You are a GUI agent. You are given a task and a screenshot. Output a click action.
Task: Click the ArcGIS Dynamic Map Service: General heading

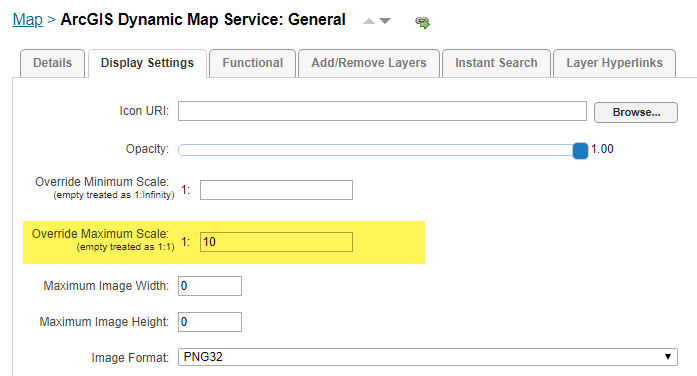point(203,20)
